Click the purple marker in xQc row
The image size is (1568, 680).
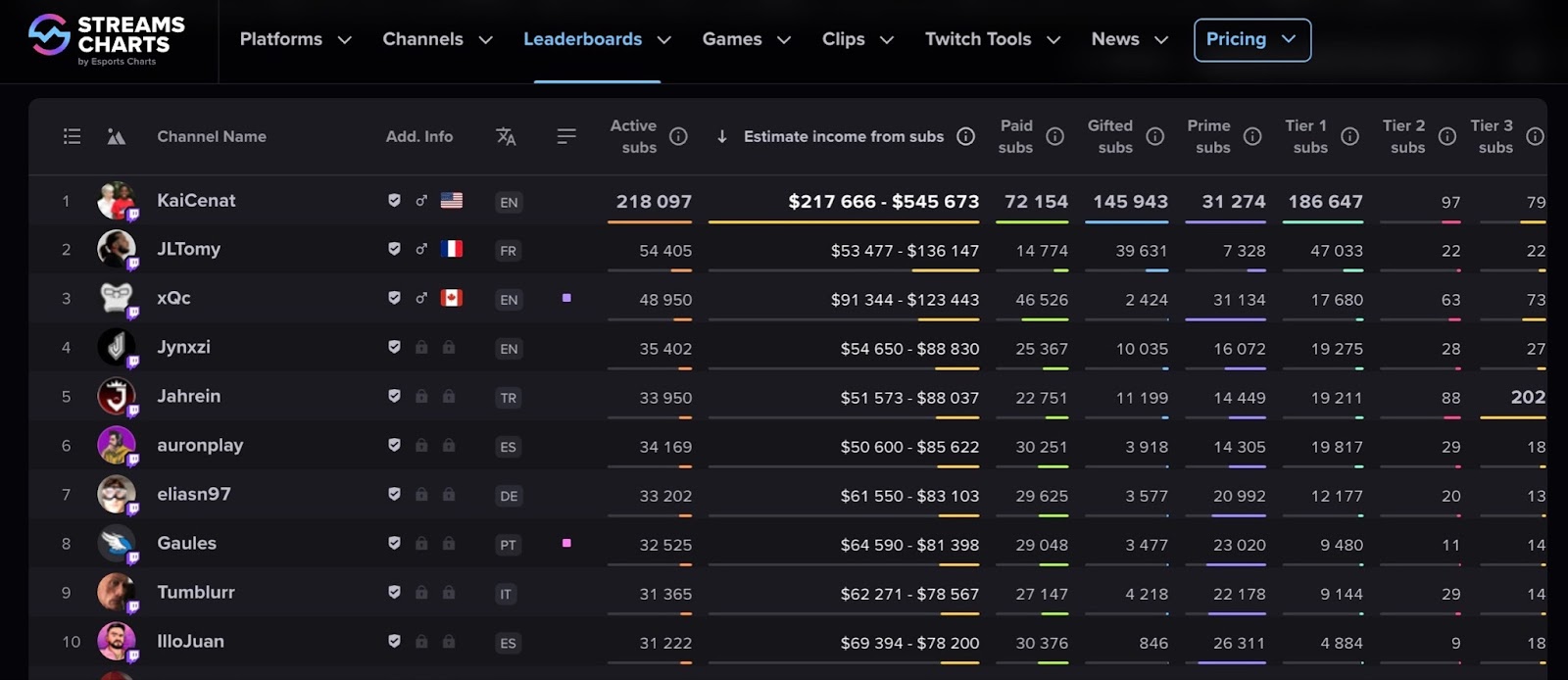(x=566, y=298)
